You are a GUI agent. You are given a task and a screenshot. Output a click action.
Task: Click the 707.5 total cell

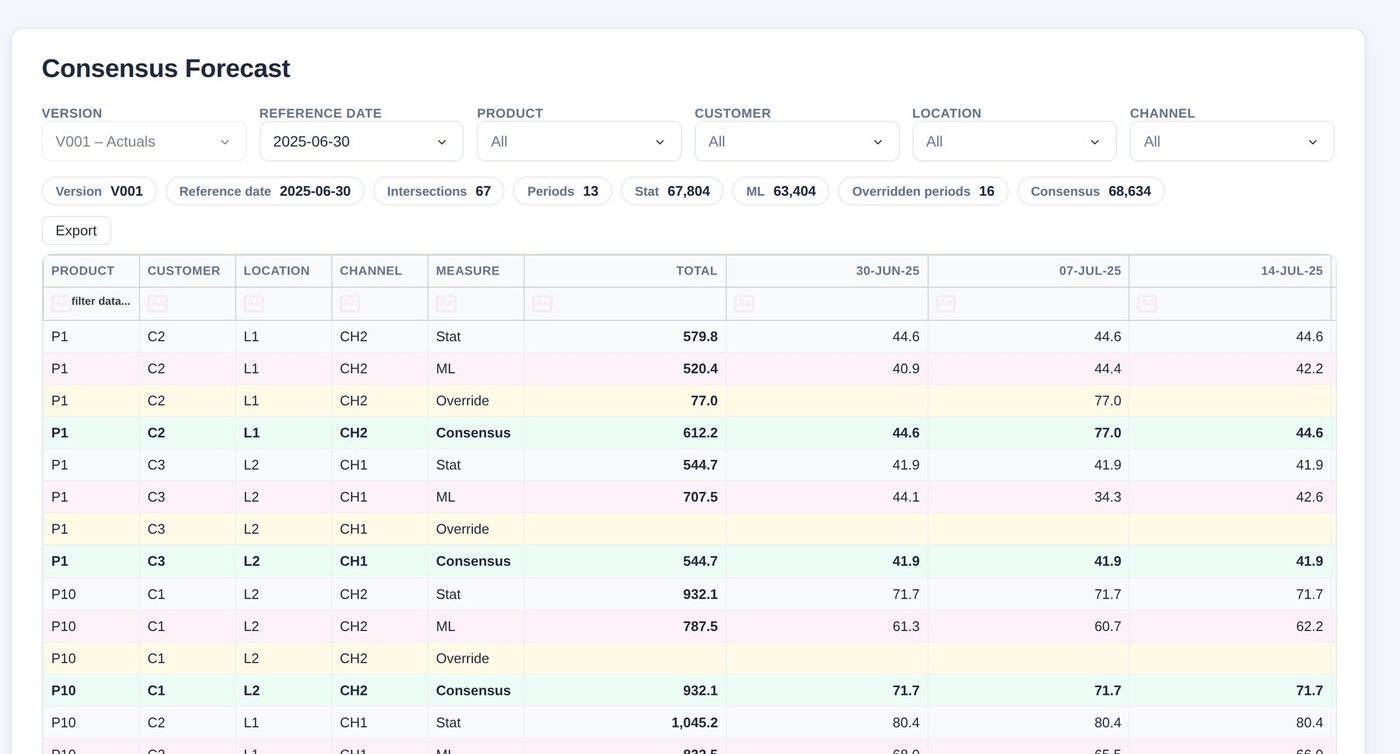625,497
